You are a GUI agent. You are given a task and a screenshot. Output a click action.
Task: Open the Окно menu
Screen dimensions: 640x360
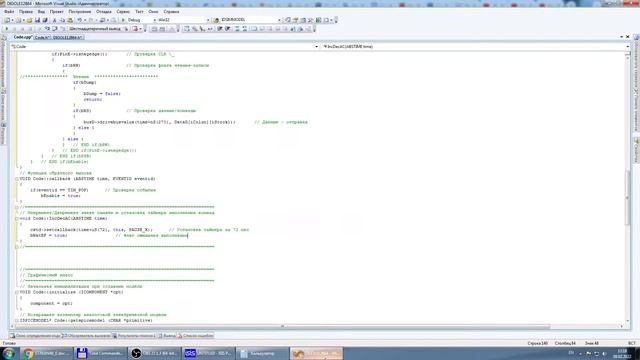pos(153,12)
